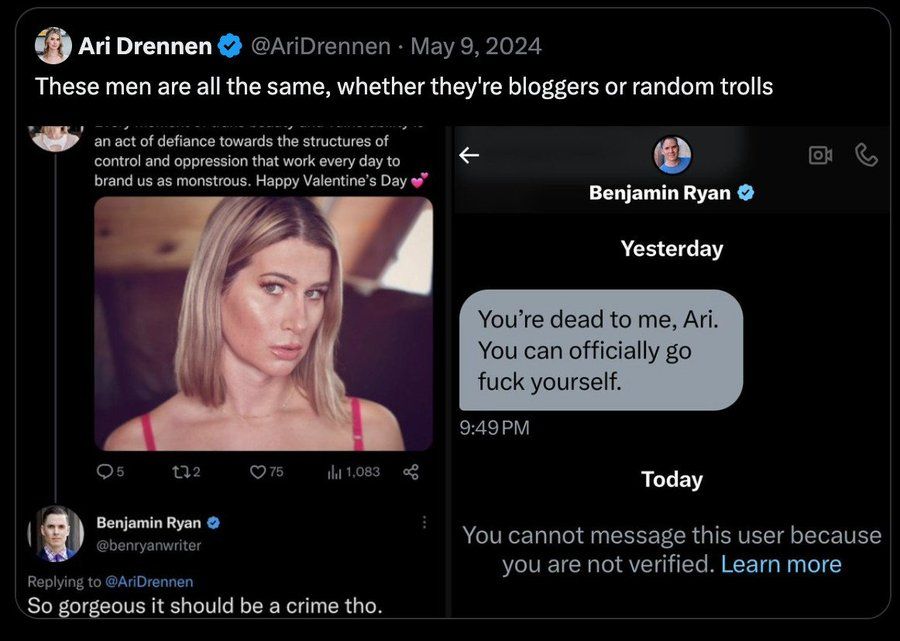Click Benjamin Ryan's avatar beside his reply
This screenshot has width=900, height=641.
point(56,533)
